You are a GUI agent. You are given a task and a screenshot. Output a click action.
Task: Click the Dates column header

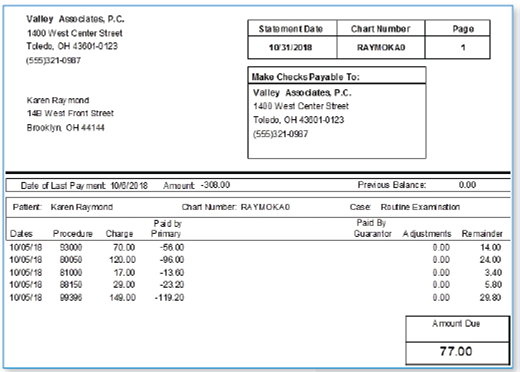pyautogui.click(x=21, y=234)
